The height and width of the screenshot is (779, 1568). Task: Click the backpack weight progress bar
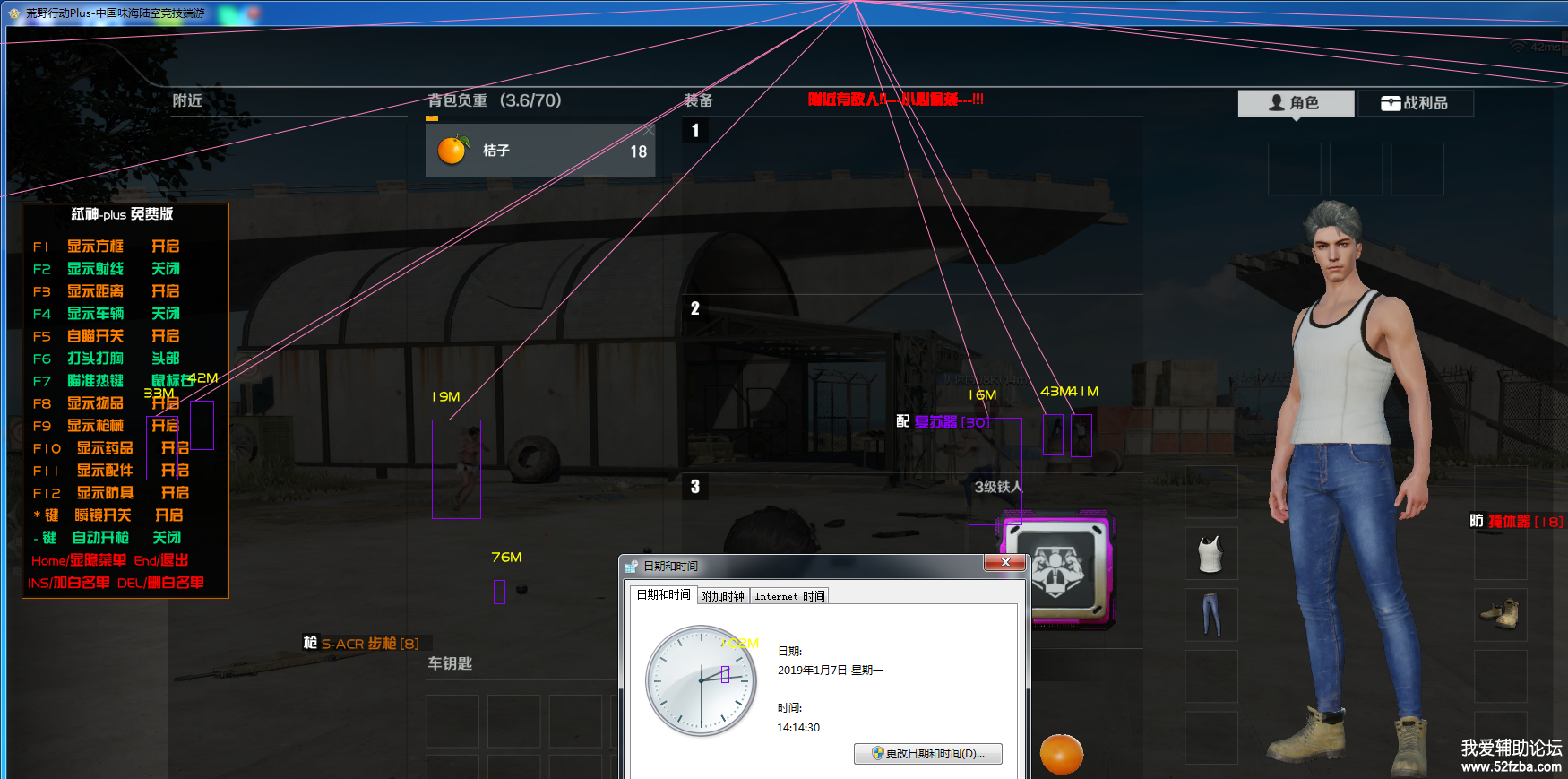(432, 118)
